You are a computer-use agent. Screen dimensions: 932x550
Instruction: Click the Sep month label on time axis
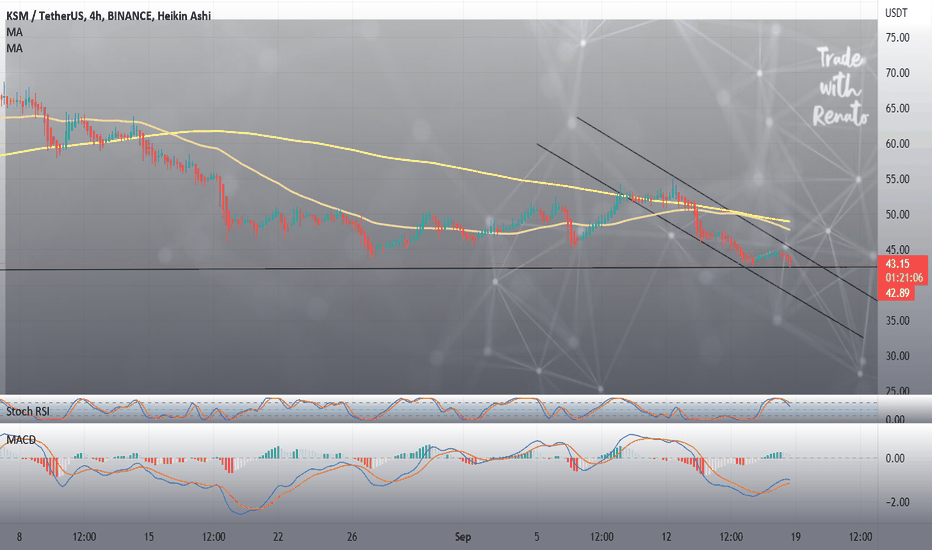(463, 537)
